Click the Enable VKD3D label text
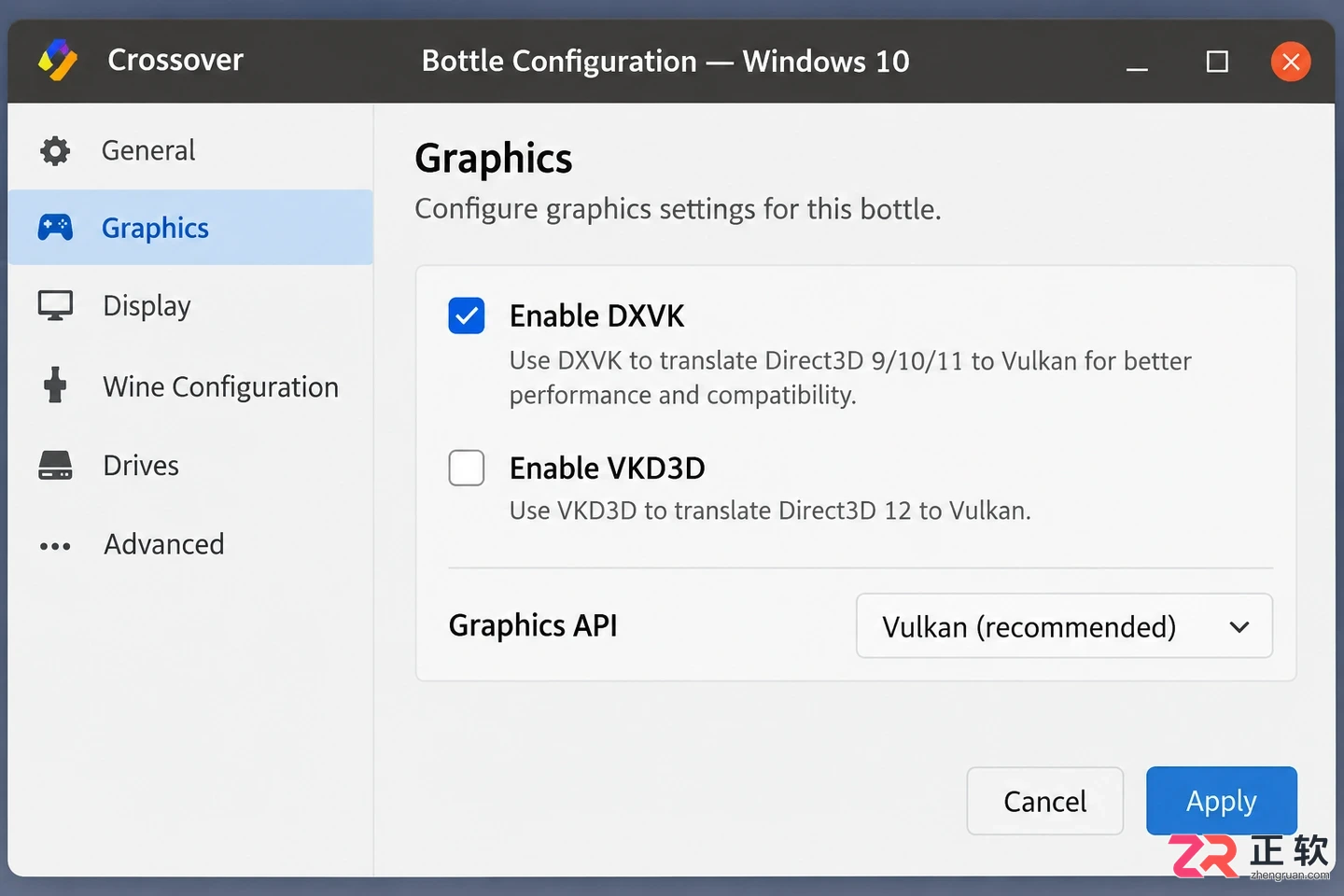 click(x=608, y=468)
